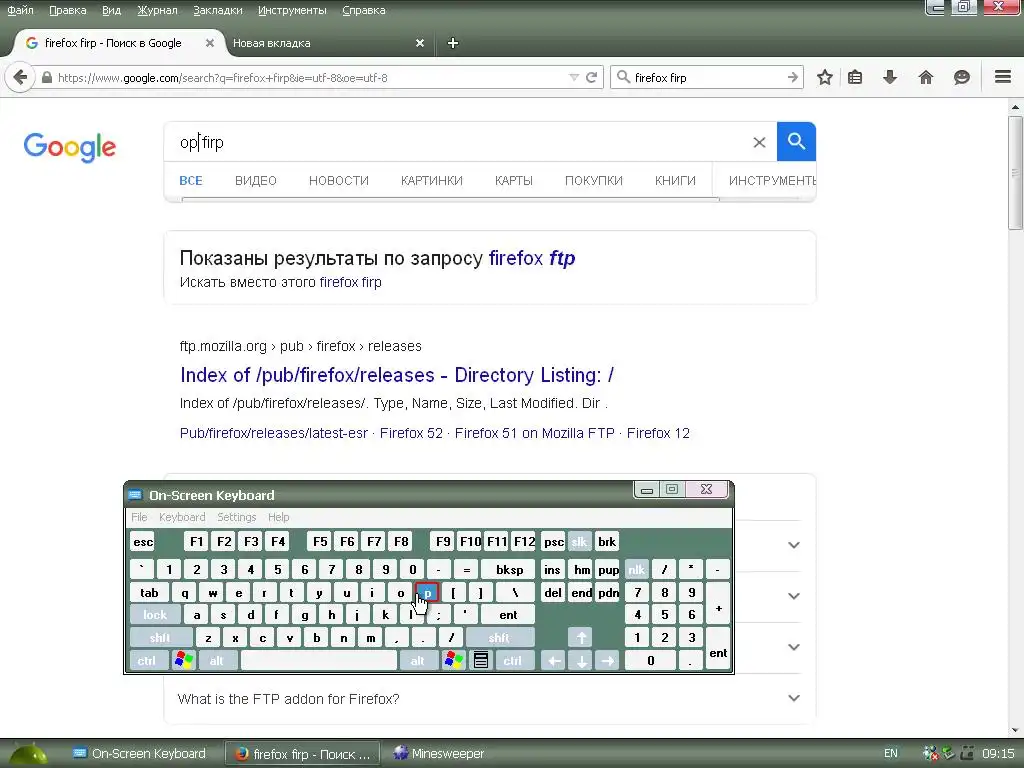Click the 'bksp' key on the keyboard
The height and width of the screenshot is (768, 1024).
(x=509, y=569)
